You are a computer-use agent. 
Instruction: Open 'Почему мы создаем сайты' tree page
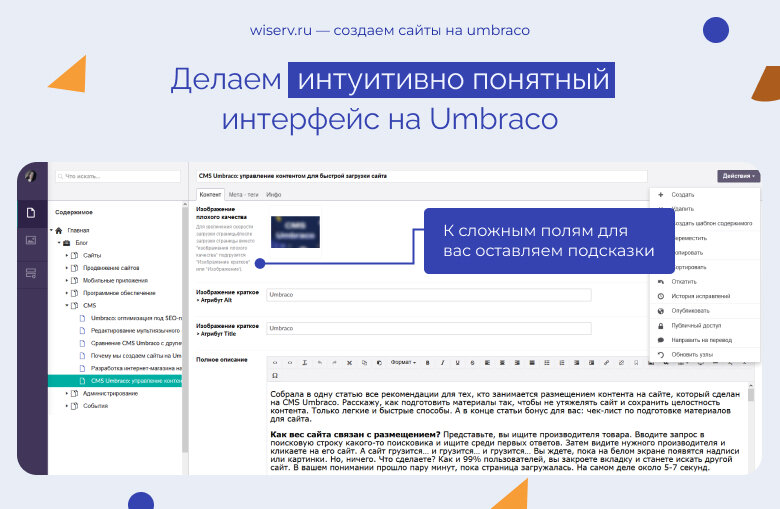[x=136, y=356]
